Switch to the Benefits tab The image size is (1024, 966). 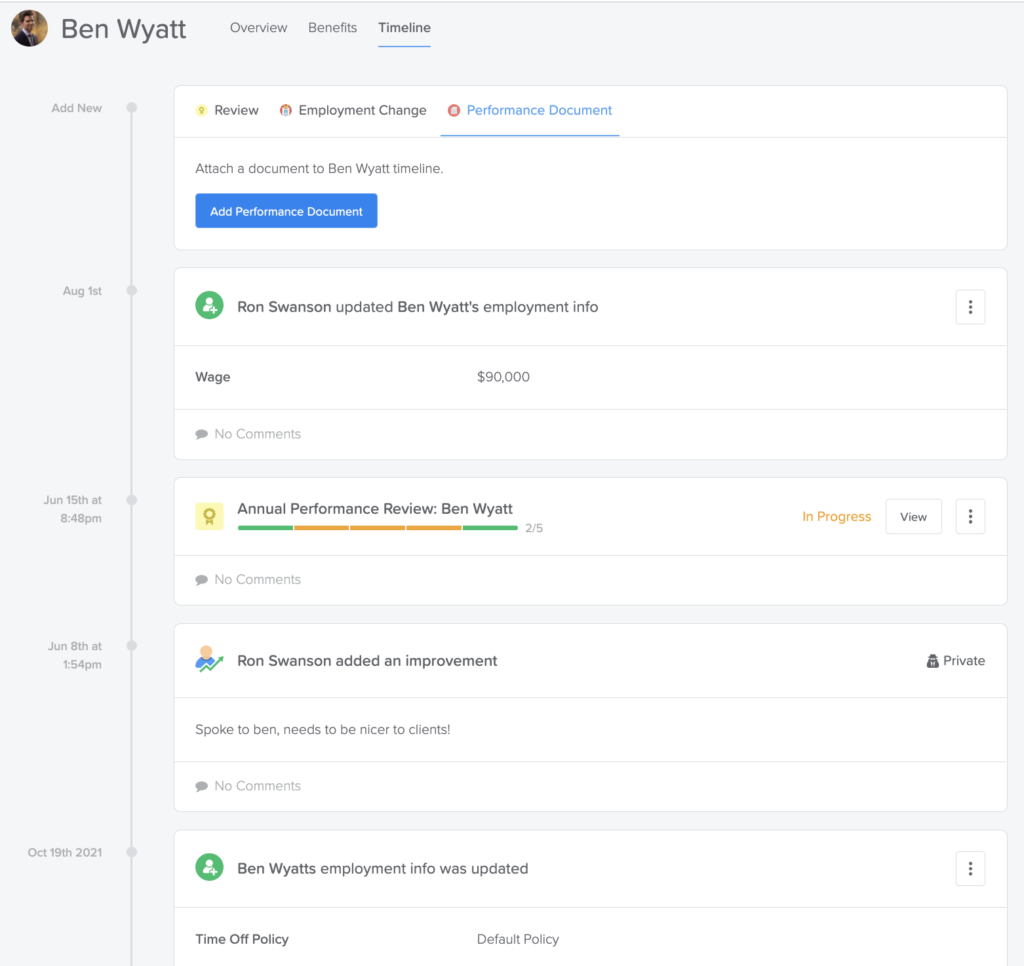tap(332, 28)
